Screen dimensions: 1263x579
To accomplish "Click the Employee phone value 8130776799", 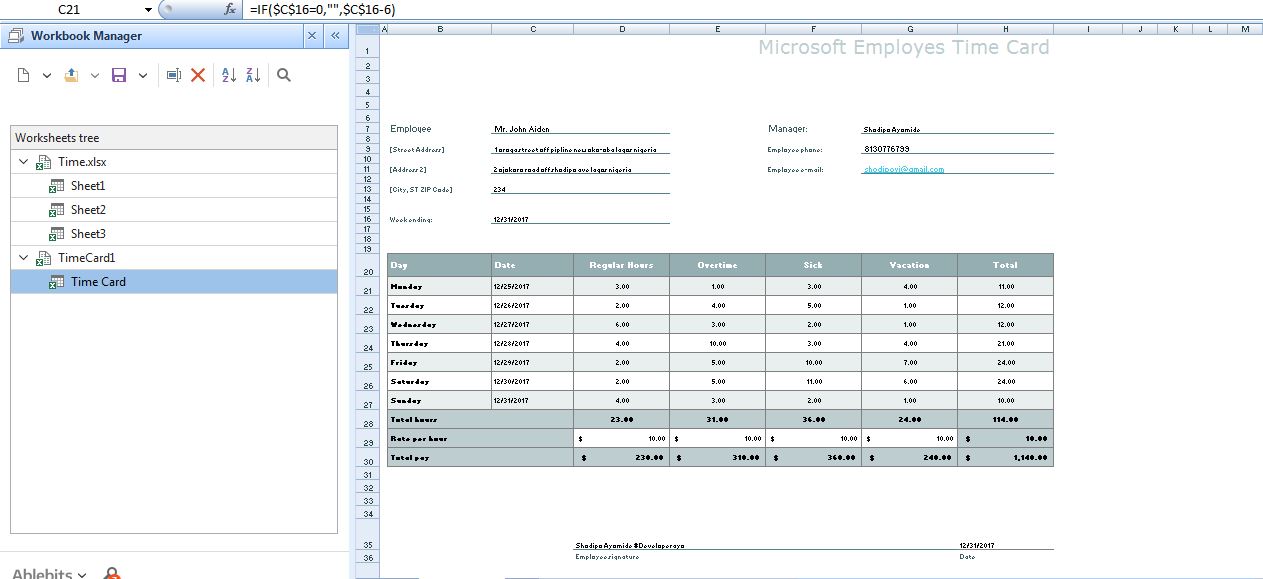I will click(x=957, y=148).
